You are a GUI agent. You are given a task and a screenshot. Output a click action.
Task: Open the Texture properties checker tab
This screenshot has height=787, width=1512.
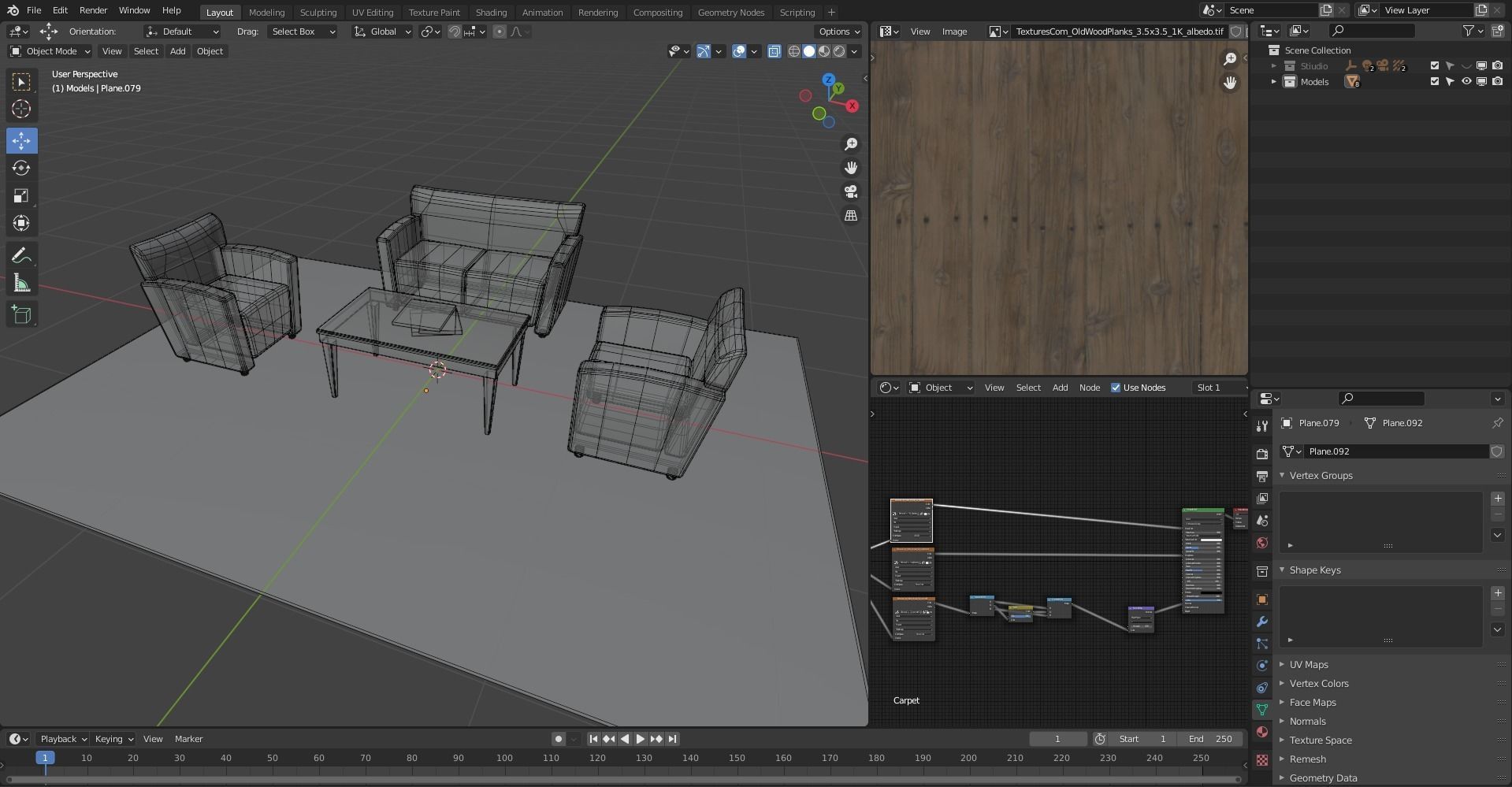(x=1262, y=760)
